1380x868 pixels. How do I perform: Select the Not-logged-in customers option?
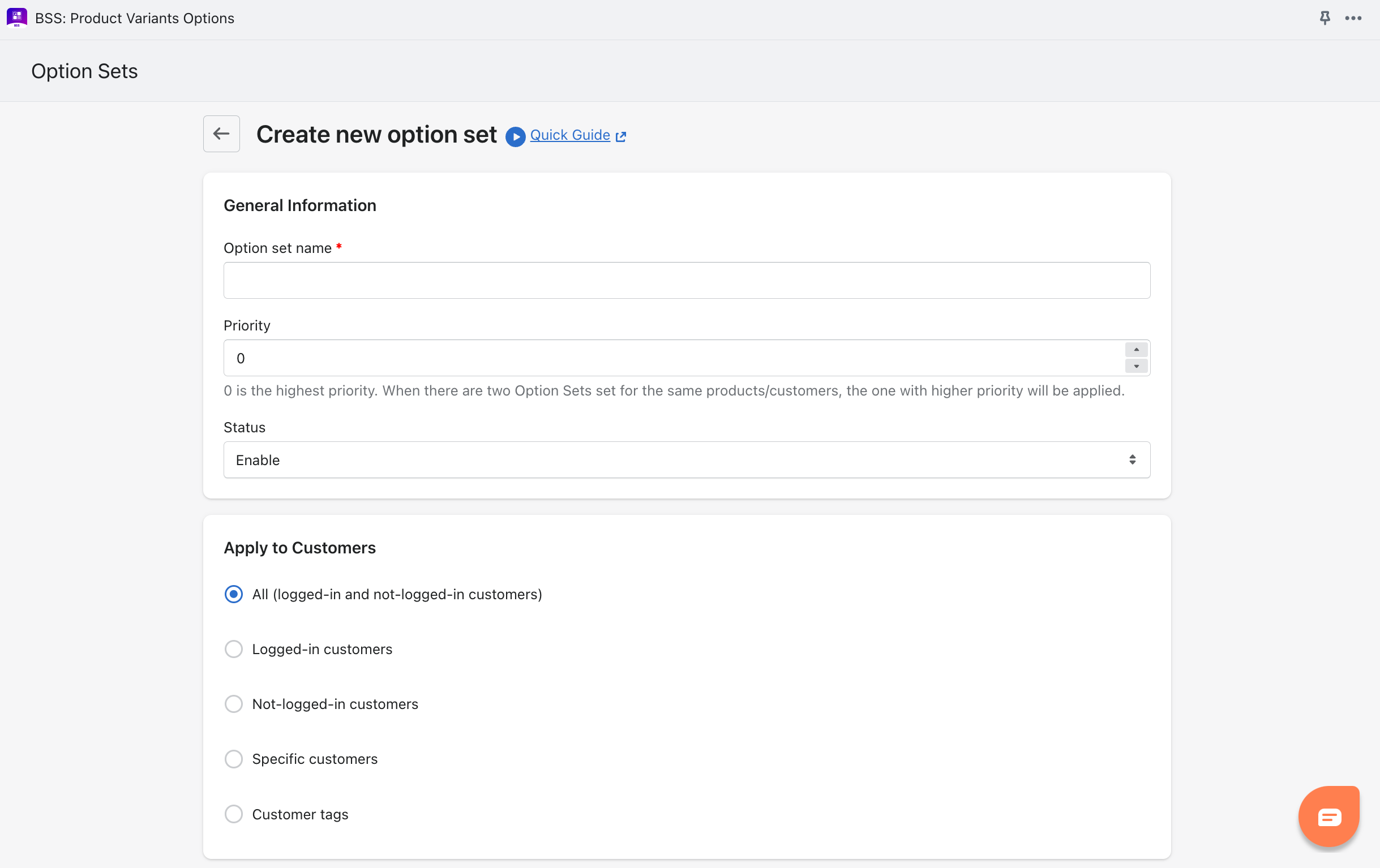coord(233,703)
